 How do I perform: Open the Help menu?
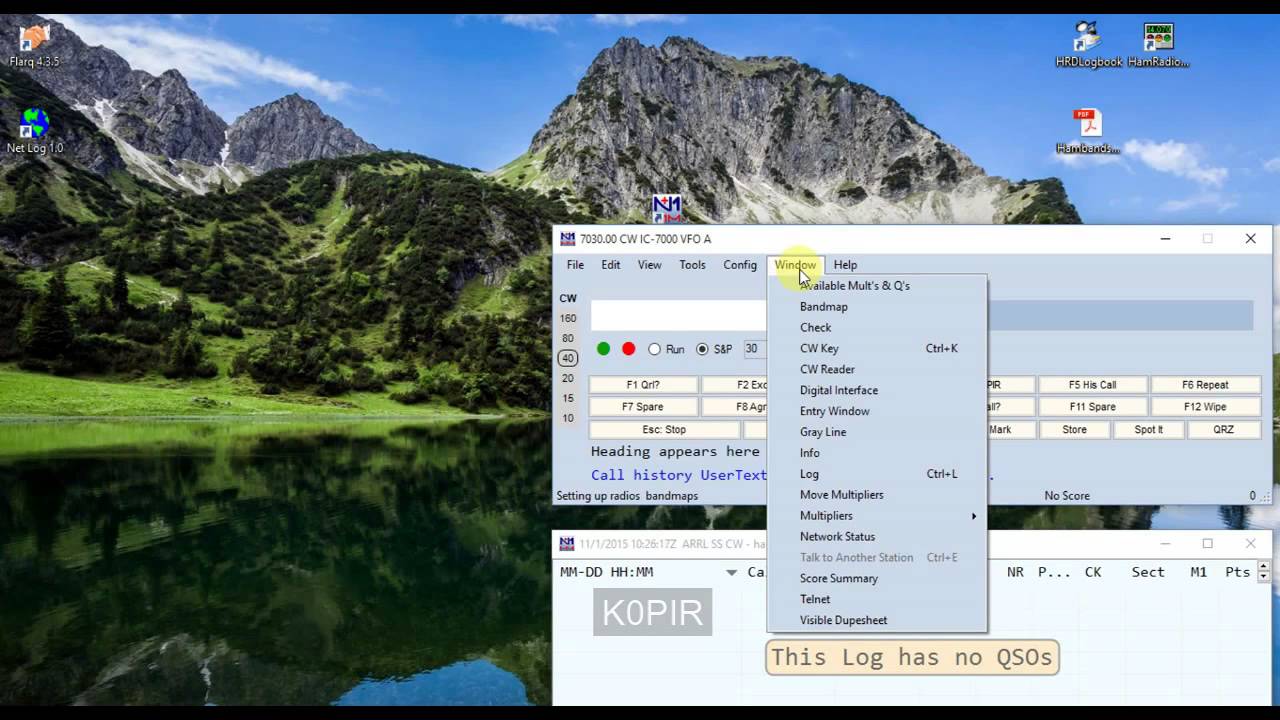point(845,265)
